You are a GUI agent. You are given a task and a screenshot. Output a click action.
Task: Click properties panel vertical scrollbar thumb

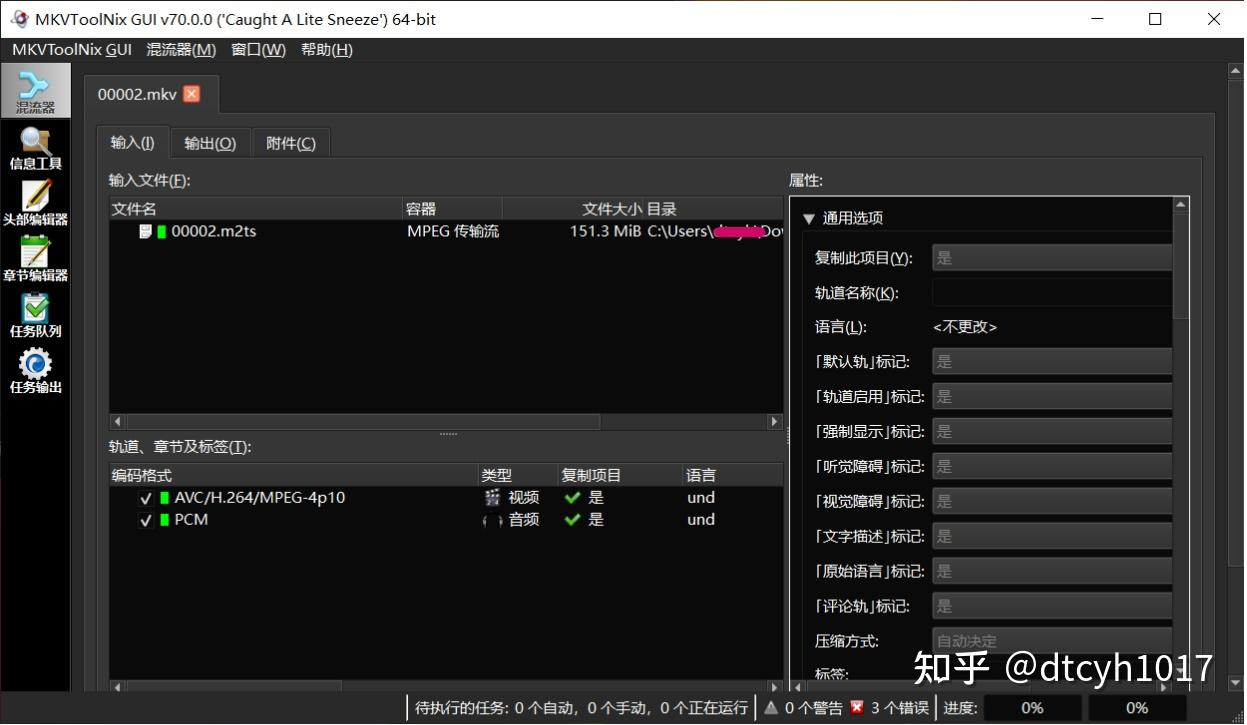coord(1181,265)
